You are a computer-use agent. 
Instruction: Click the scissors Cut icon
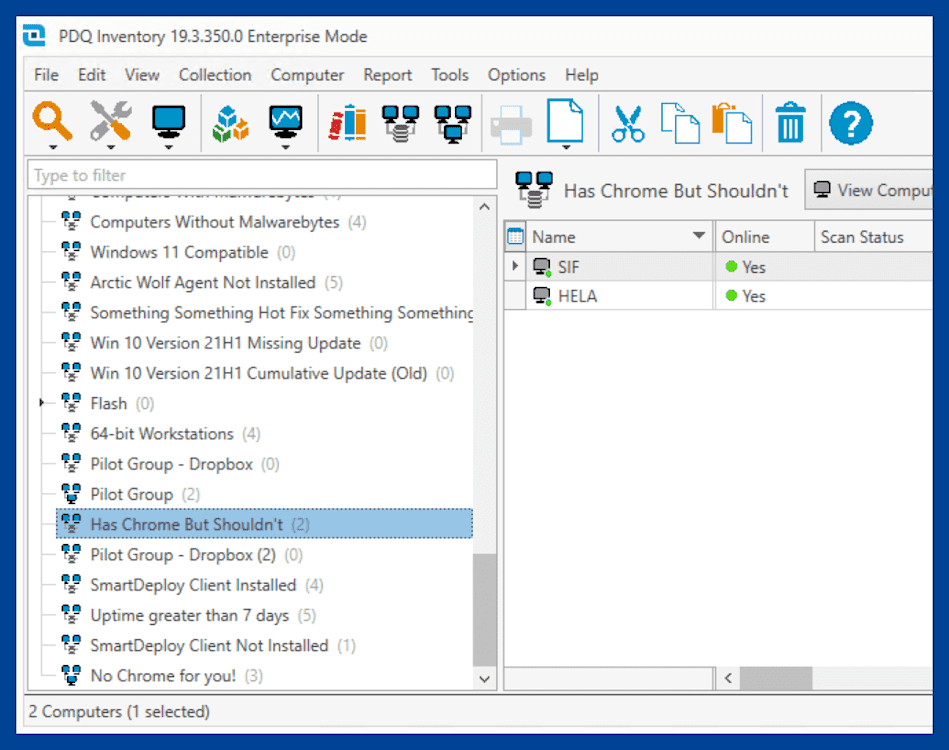628,123
